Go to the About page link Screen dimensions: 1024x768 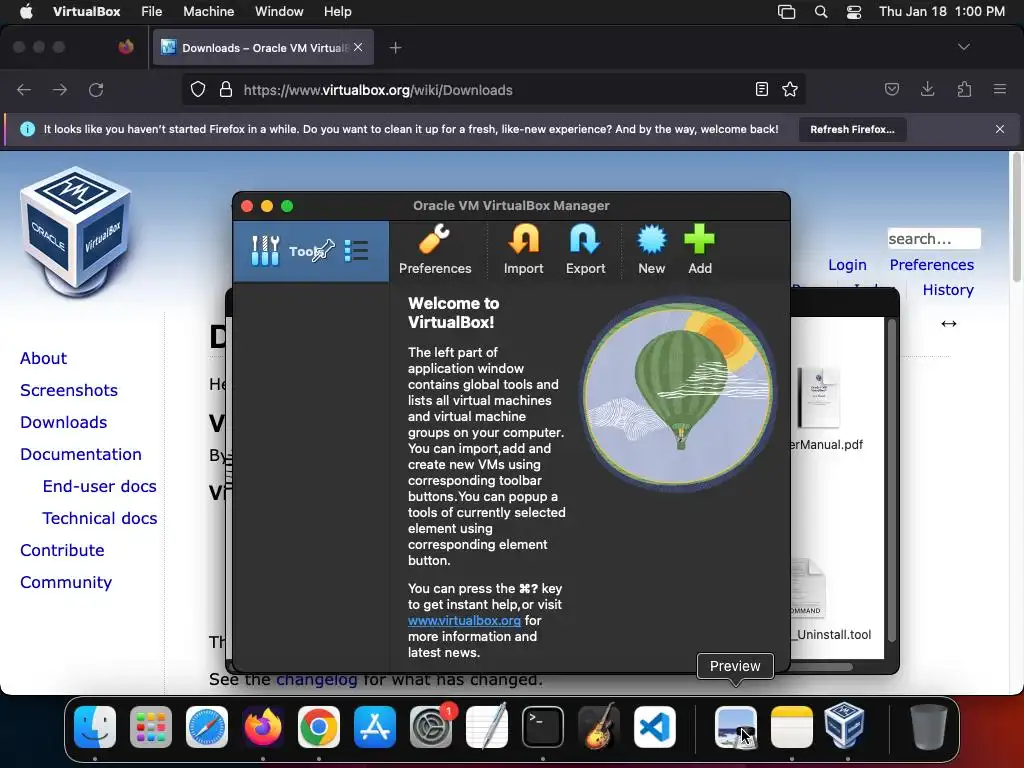pyautogui.click(x=43, y=358)
